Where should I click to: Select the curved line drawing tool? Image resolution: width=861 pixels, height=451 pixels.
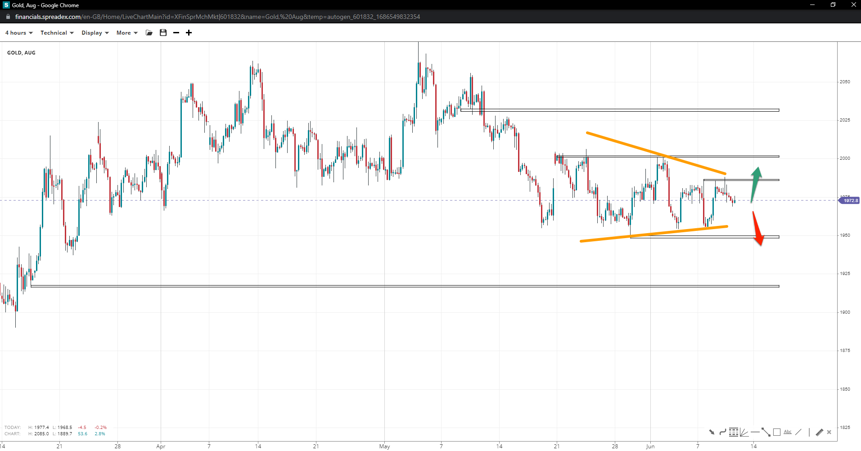click(722, 432)
